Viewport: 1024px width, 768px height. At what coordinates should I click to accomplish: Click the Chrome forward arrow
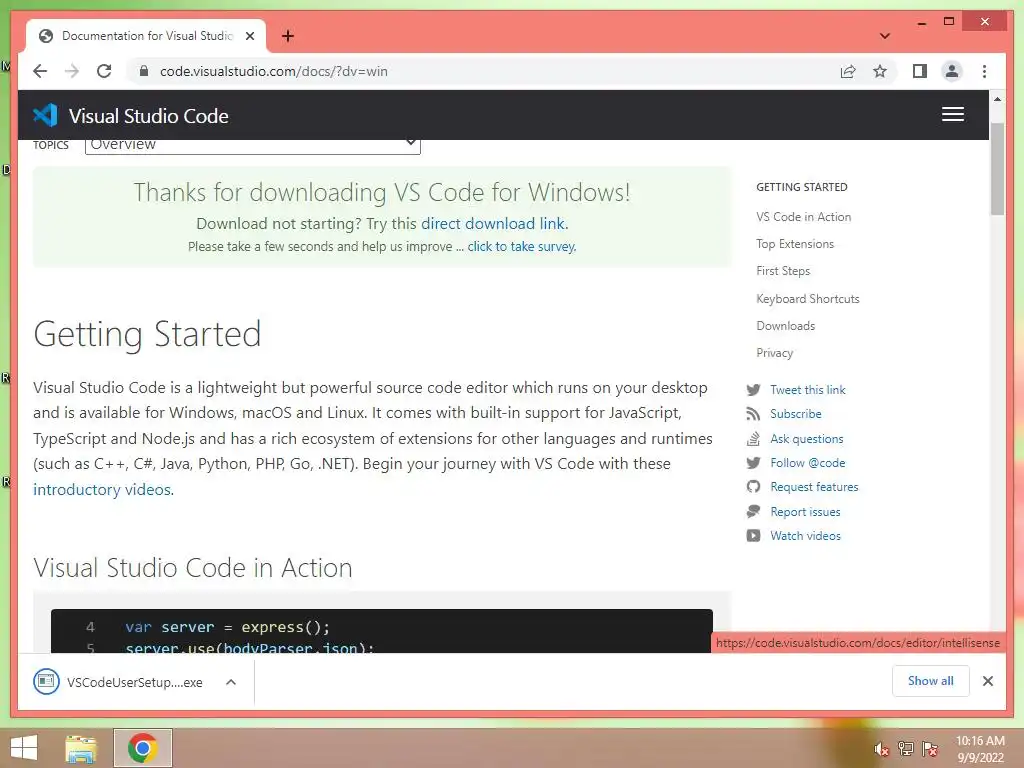coord(72,71)
